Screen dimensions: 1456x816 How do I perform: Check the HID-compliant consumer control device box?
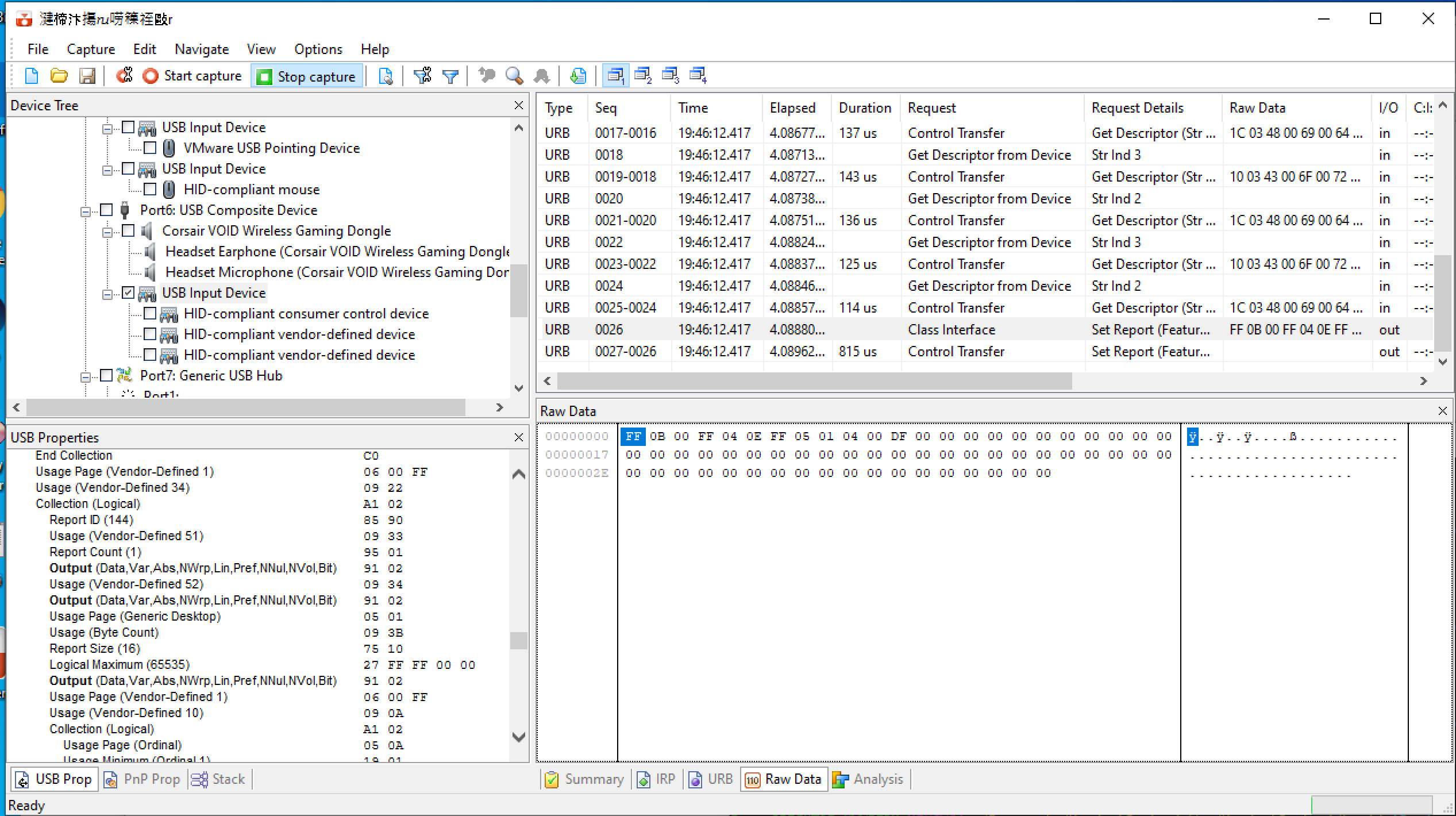(150, 313)
